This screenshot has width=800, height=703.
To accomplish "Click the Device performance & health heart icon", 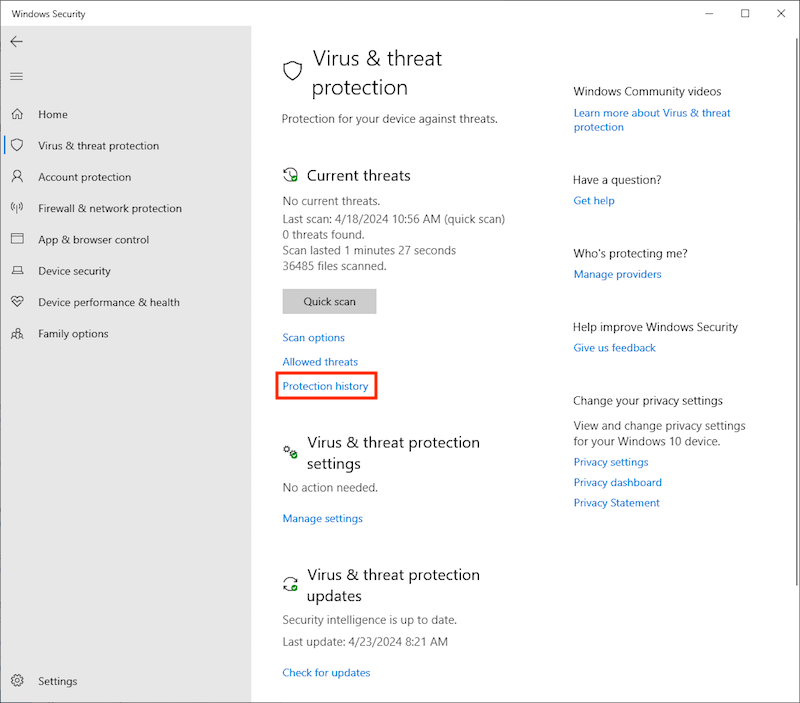I will [17, 302].
